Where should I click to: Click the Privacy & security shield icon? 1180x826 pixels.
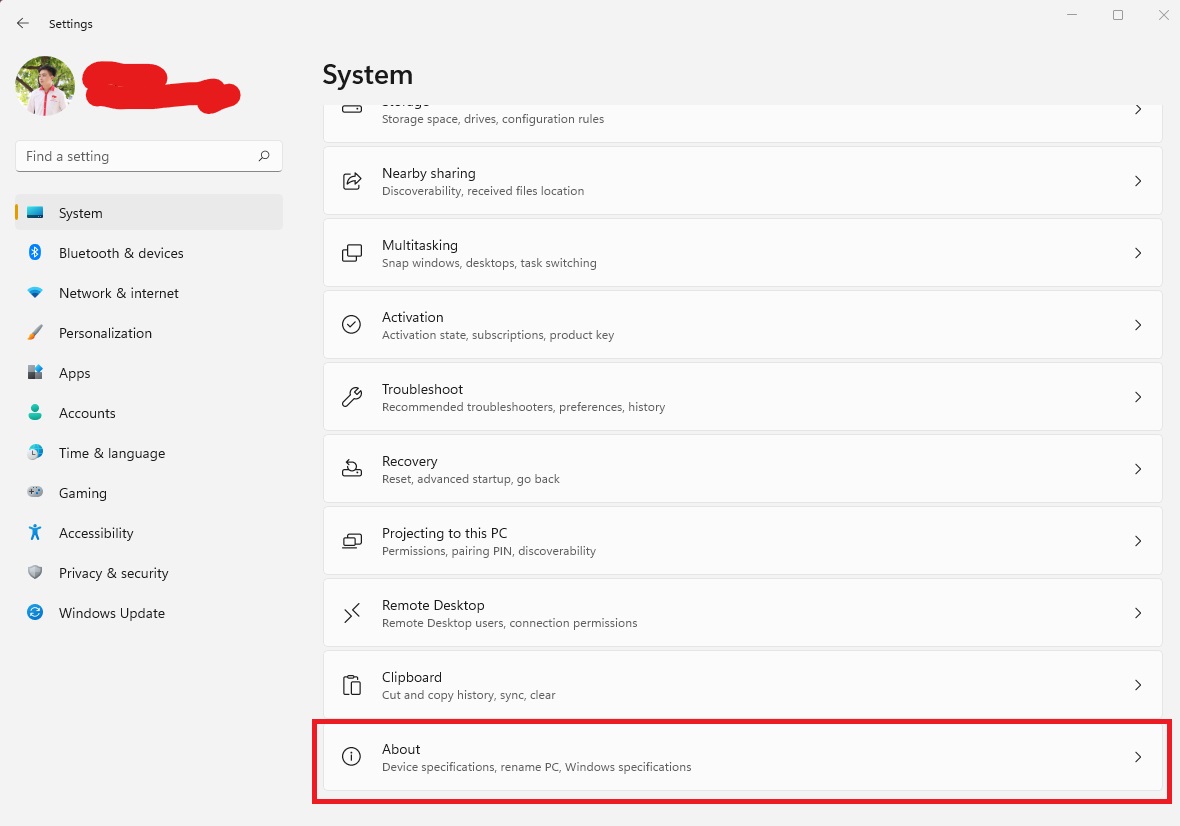coord(35,573)
